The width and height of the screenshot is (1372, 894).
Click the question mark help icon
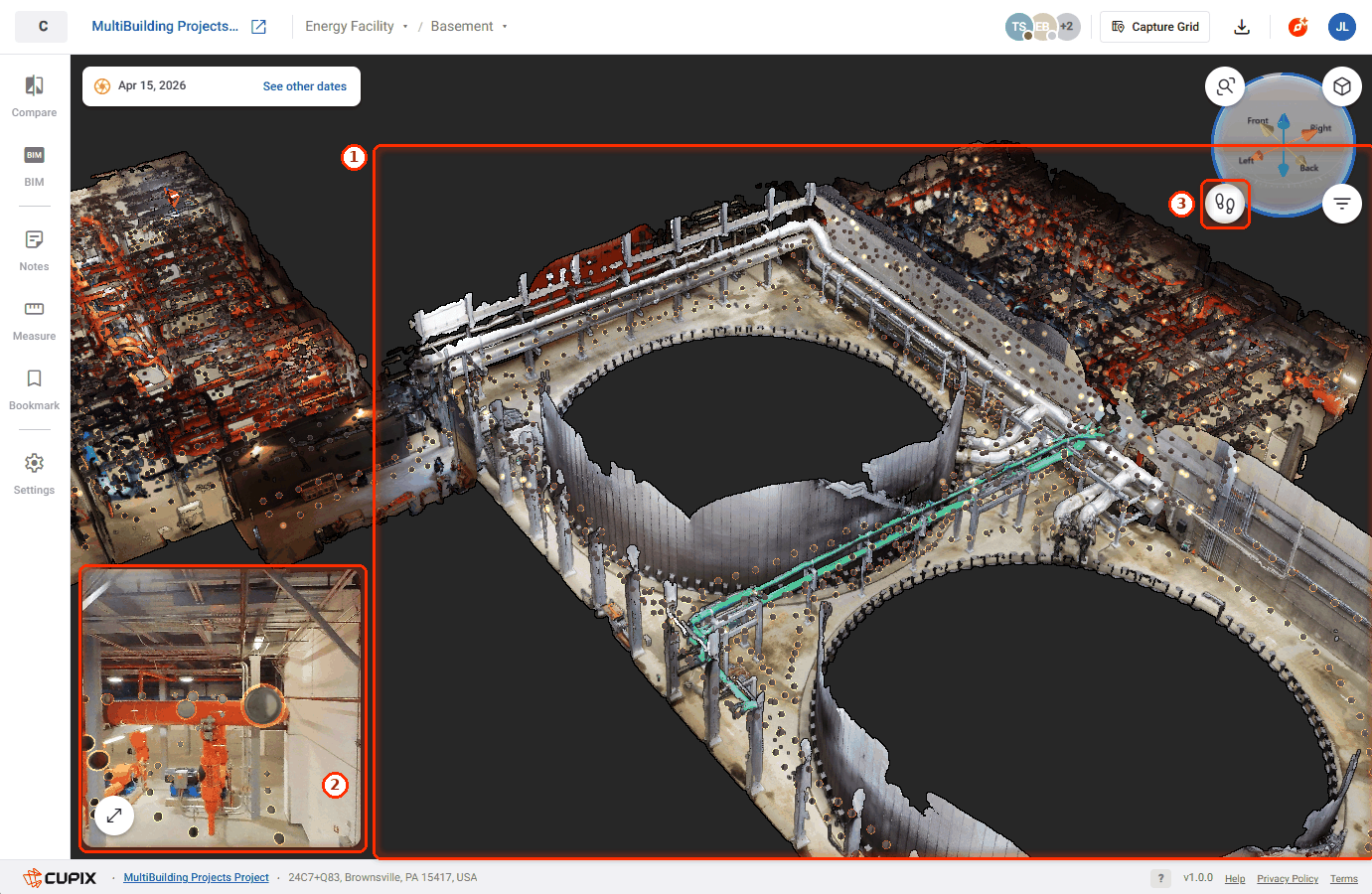tap(1160, 878)
